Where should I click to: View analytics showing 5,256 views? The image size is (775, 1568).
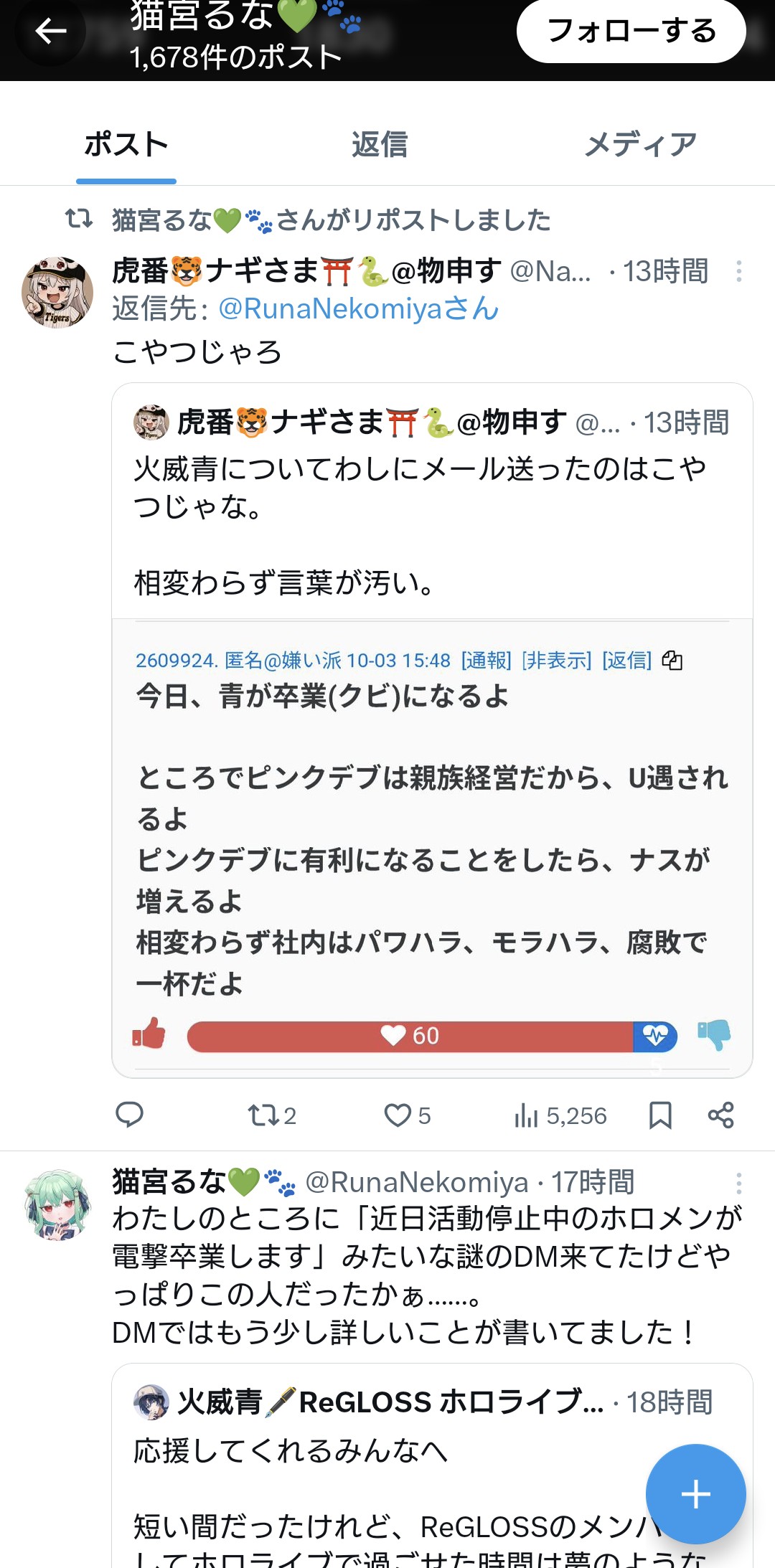560,1115
